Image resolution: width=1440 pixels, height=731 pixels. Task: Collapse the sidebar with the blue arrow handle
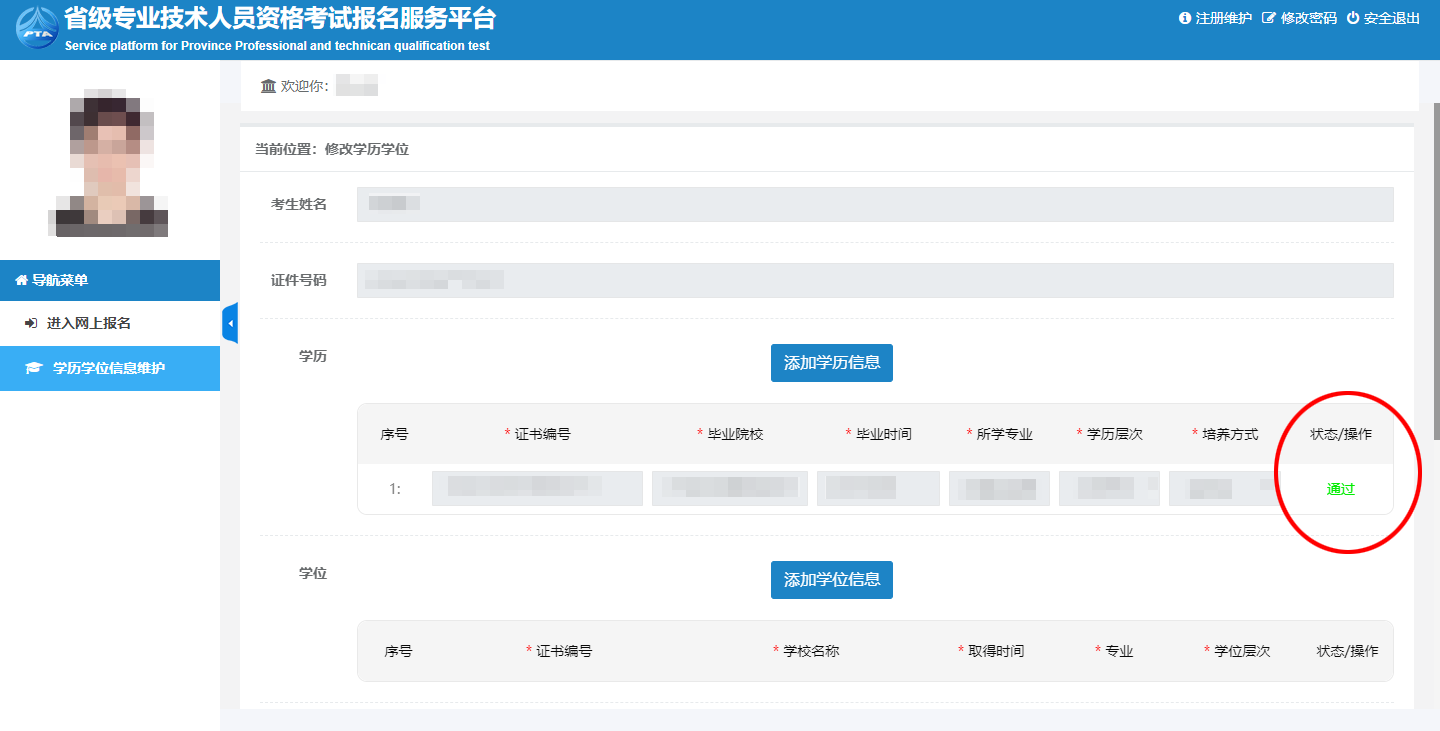230,323
